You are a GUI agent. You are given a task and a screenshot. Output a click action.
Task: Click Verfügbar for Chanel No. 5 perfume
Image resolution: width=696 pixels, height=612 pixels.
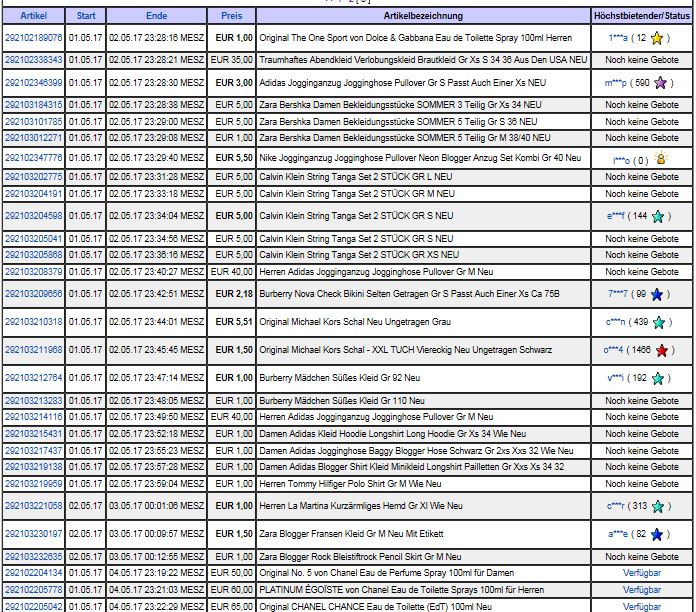coord(642,573)
